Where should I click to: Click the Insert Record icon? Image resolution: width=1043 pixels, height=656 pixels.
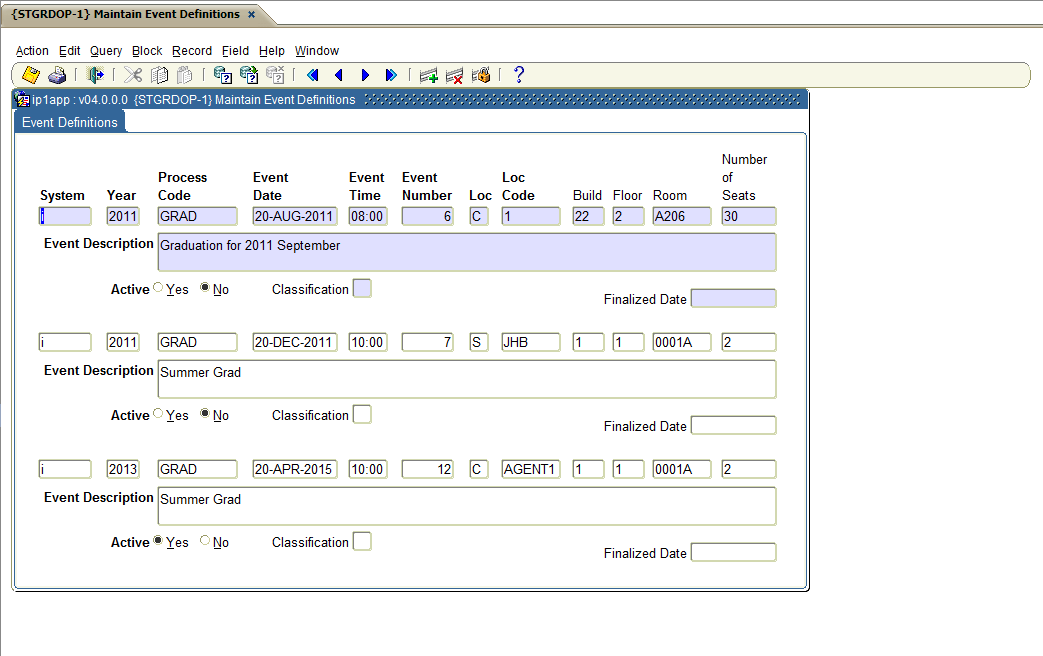tap(429, 75)
